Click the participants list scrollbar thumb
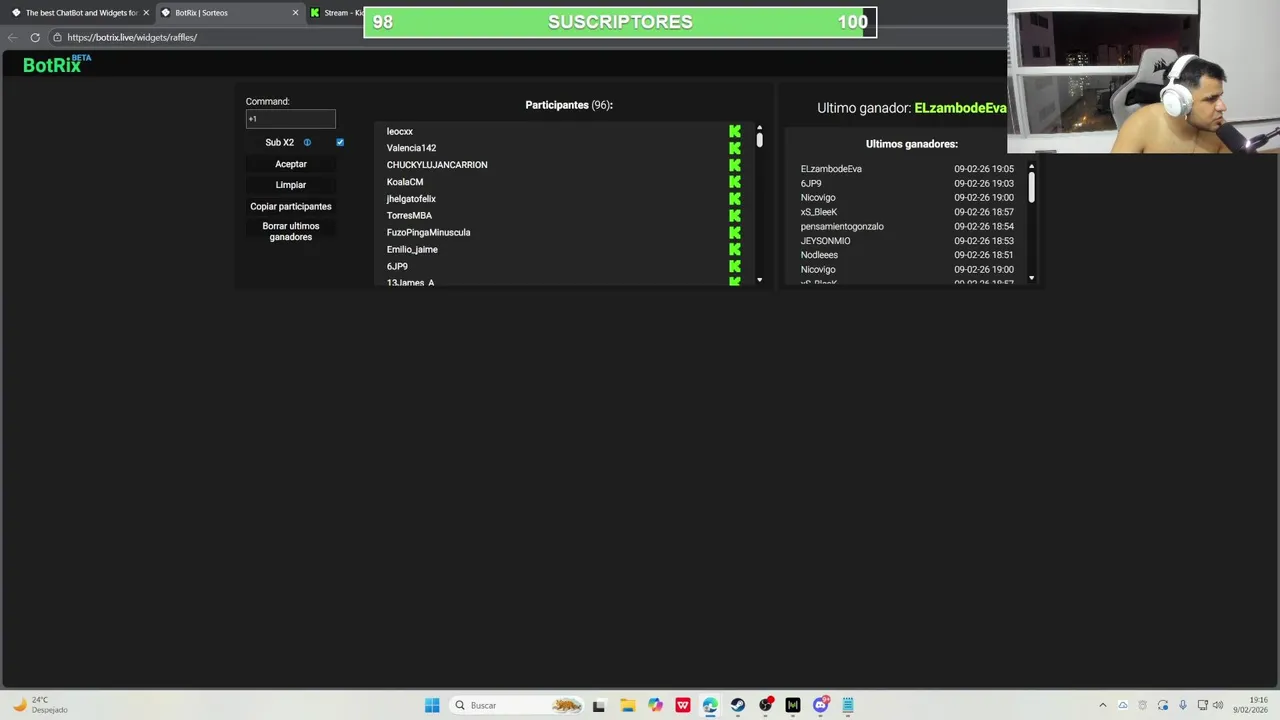The image size is (1280, 720). click(759, 141)
